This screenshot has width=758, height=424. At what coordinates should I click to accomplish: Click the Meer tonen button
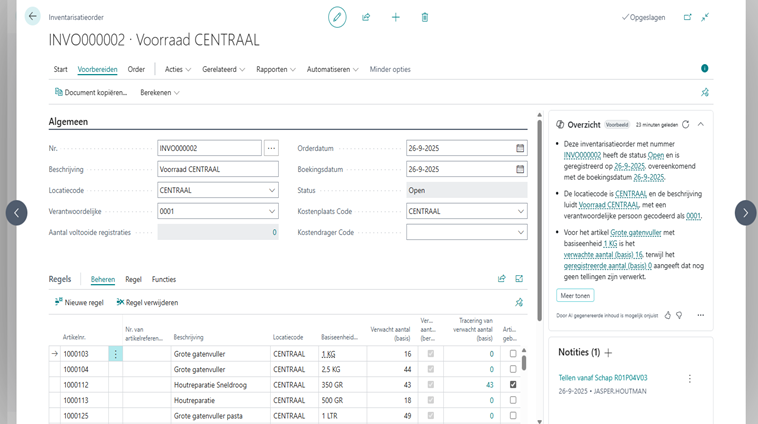click(x=575, y=295)
